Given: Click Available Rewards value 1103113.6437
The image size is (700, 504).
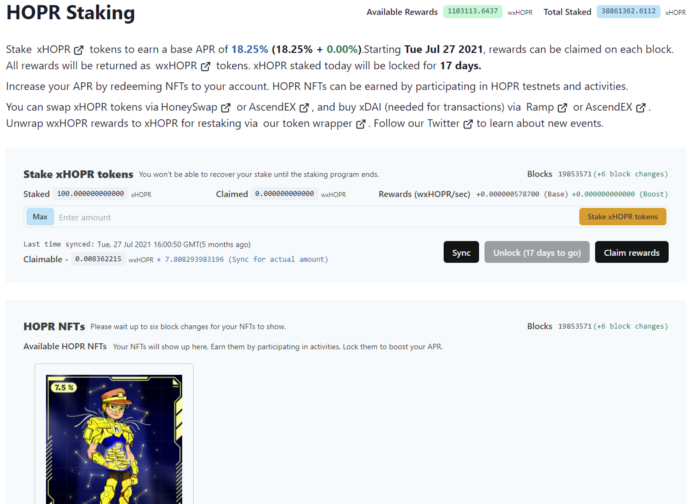Looking at the screenshot, I should tap(472, 12).
